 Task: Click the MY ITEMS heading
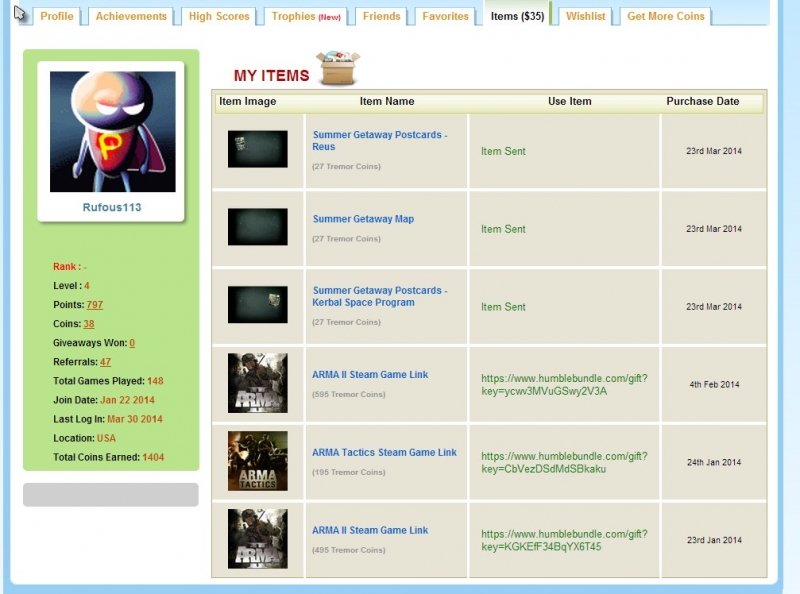[271, 76]
